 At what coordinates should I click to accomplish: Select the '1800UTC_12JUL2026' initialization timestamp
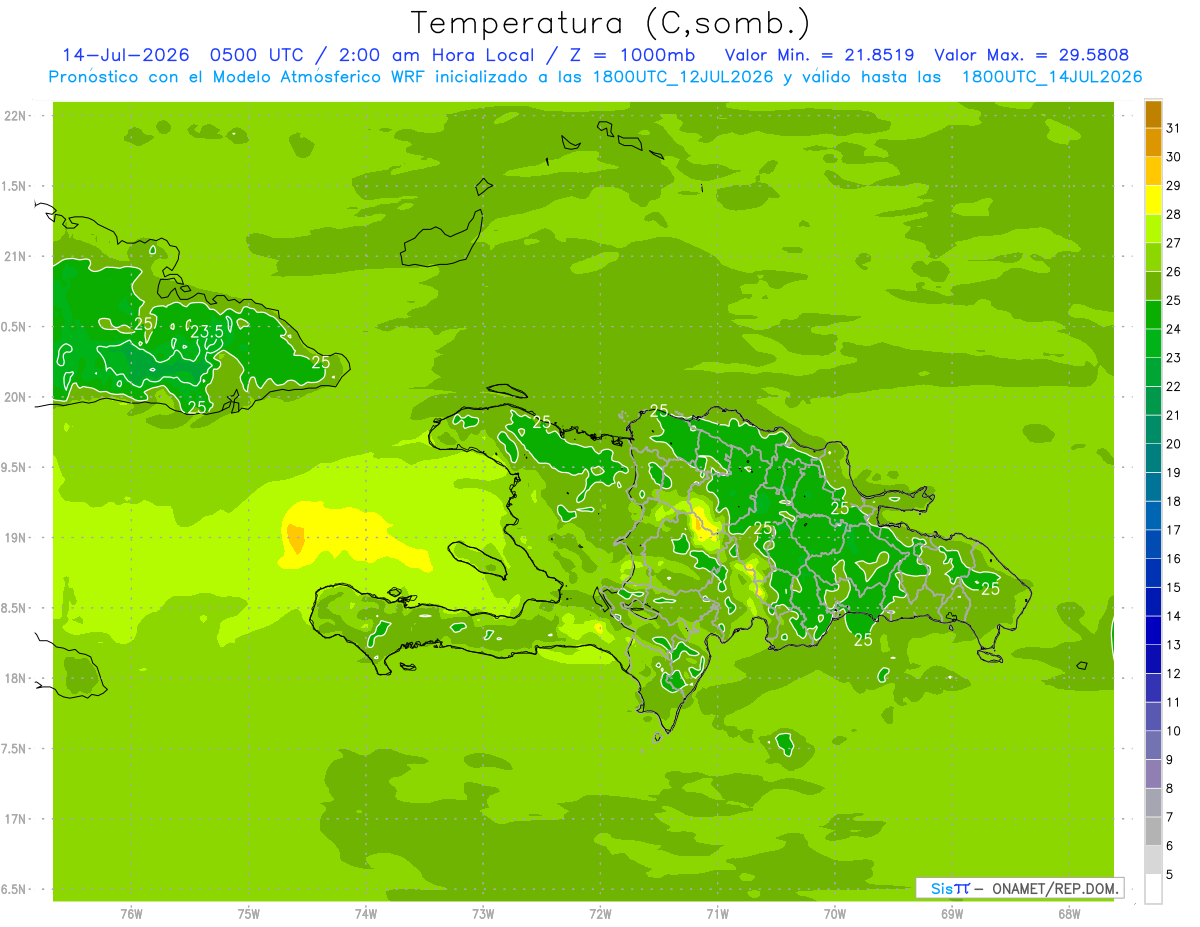682,77
